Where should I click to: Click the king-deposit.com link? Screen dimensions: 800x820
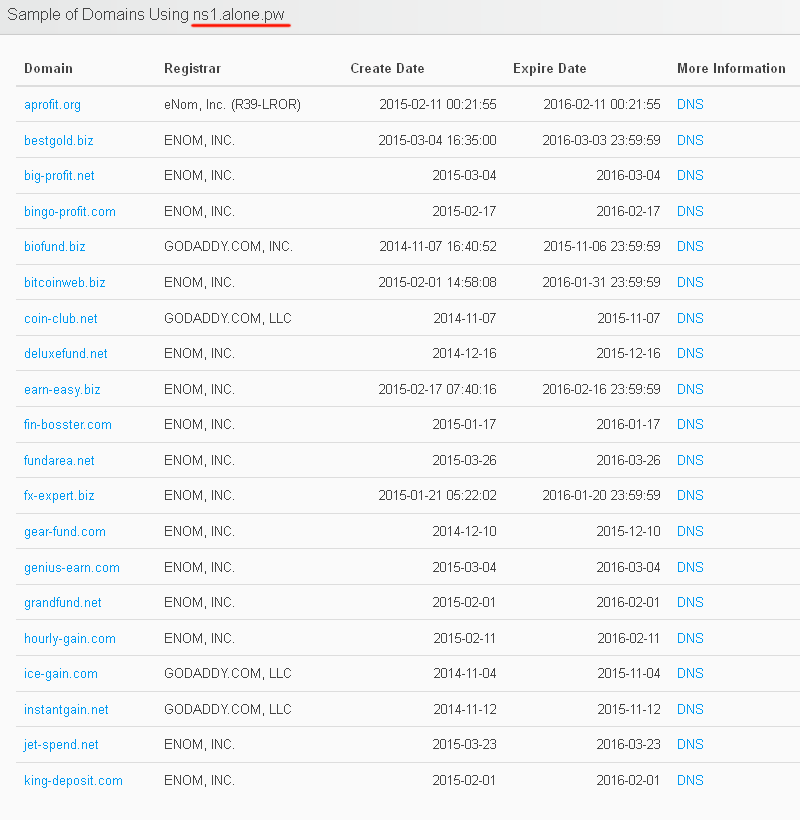point(73,780)
